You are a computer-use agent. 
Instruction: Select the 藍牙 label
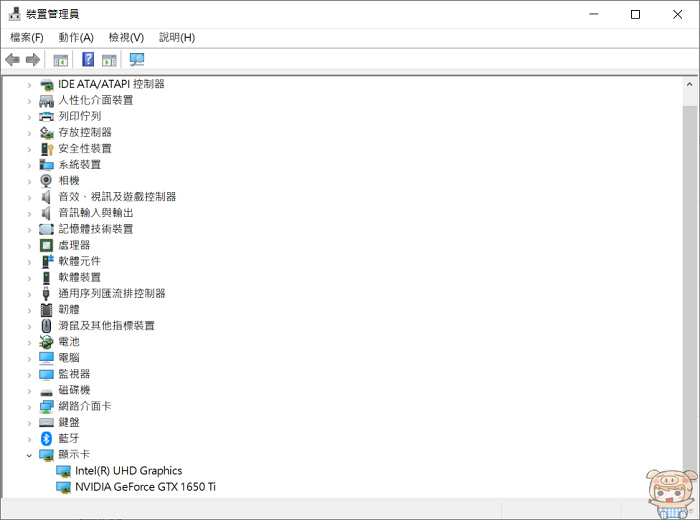point(69,438)
